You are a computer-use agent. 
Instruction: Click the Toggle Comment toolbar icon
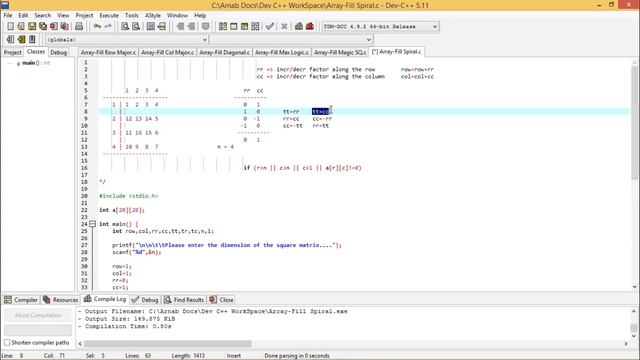pyautogui.click(x=205, y=27)
